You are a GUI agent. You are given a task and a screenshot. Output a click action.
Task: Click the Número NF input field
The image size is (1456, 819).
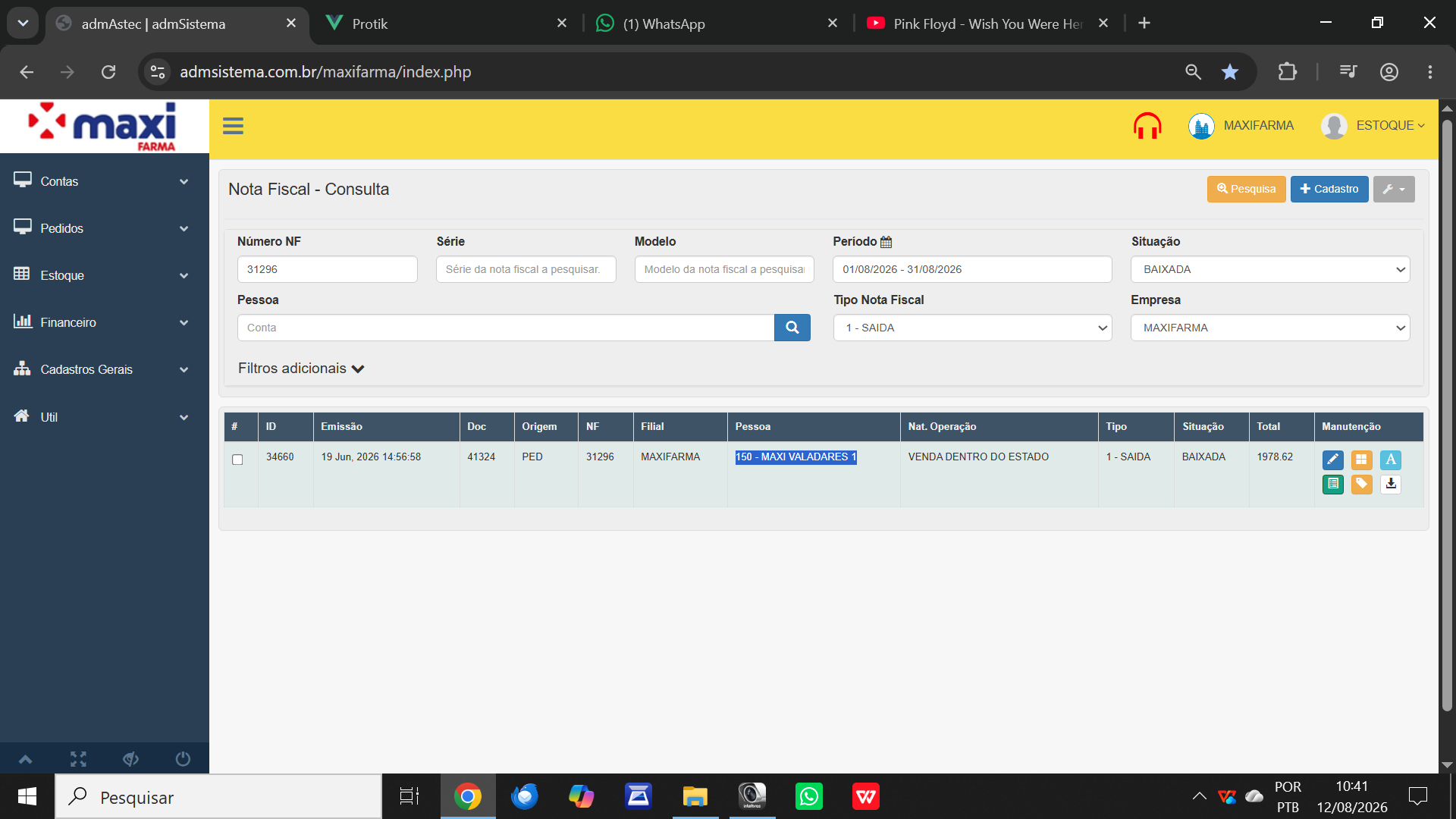[x=327, y=269]
